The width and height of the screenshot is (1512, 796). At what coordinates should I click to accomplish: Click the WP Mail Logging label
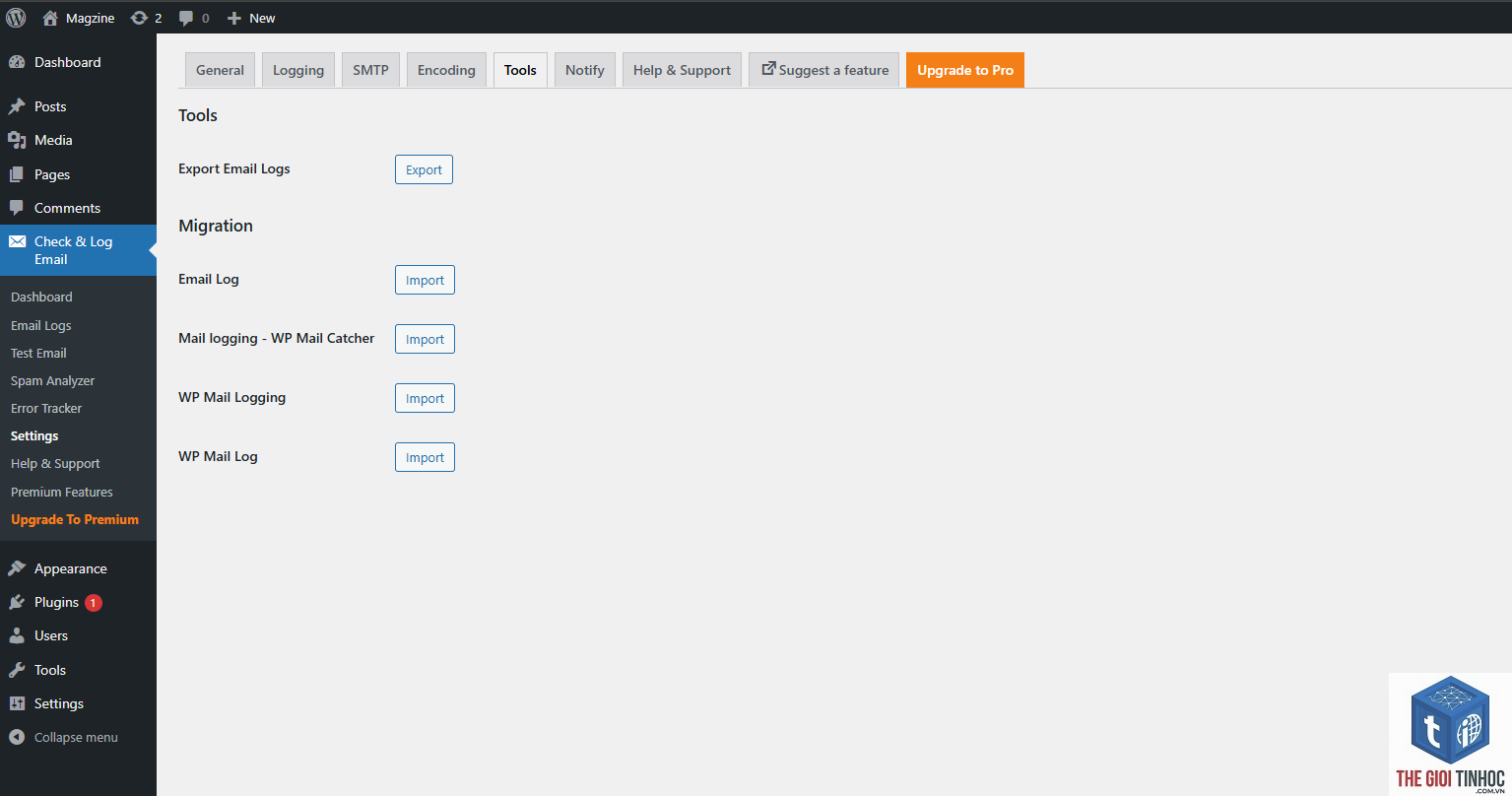pyautogui.click(x=232, y=397)
